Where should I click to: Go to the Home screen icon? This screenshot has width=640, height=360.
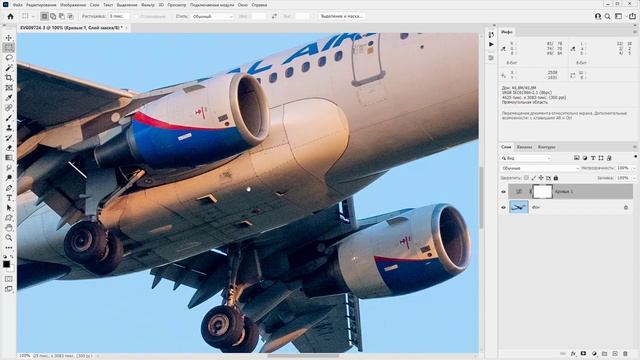10,16
